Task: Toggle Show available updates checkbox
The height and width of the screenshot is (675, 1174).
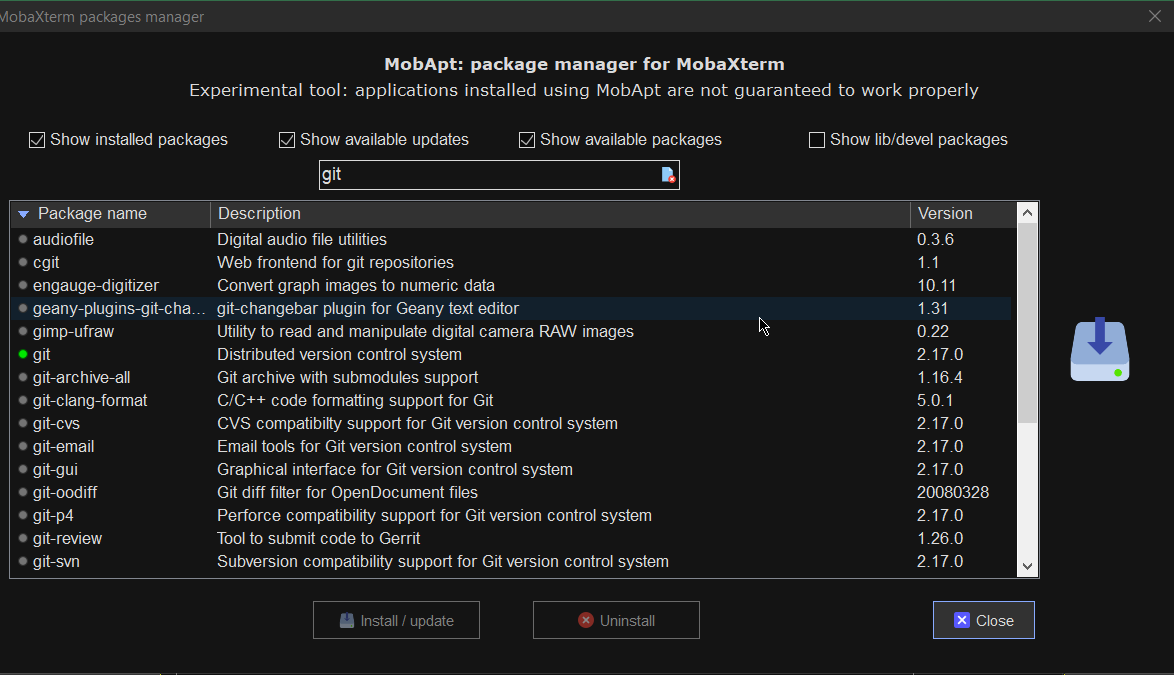Action: (287, 140)
